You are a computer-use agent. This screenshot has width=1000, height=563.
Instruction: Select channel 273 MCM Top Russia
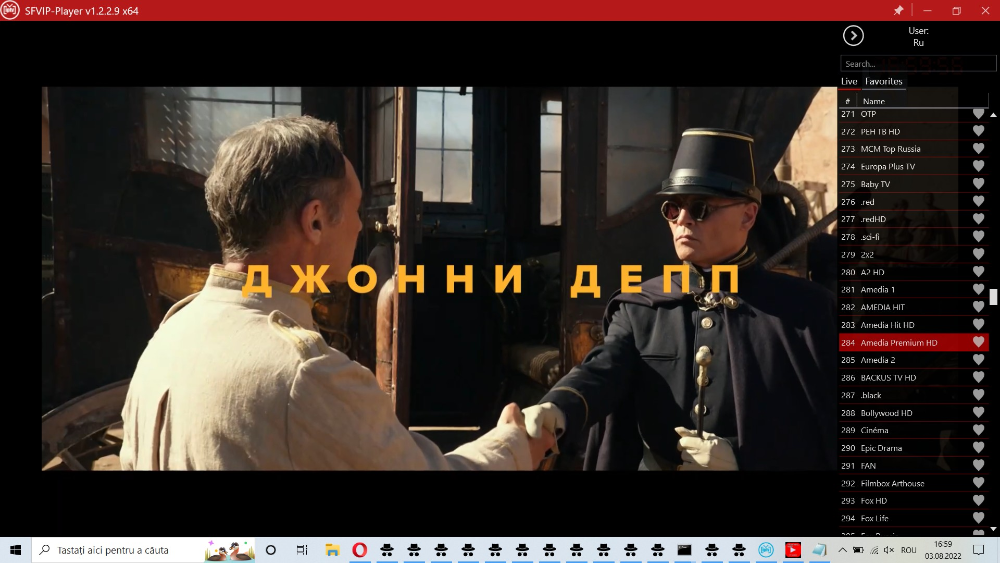tap(913, 149)
